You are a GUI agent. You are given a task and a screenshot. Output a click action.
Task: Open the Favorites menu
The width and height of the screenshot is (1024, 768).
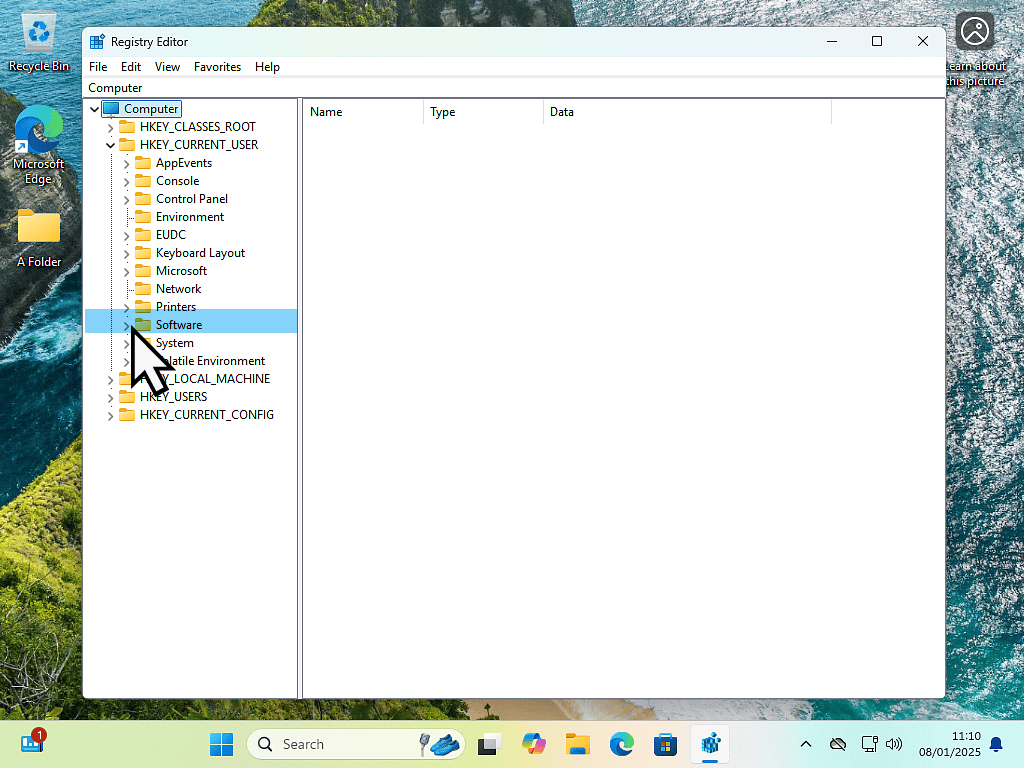pos(217,67)
